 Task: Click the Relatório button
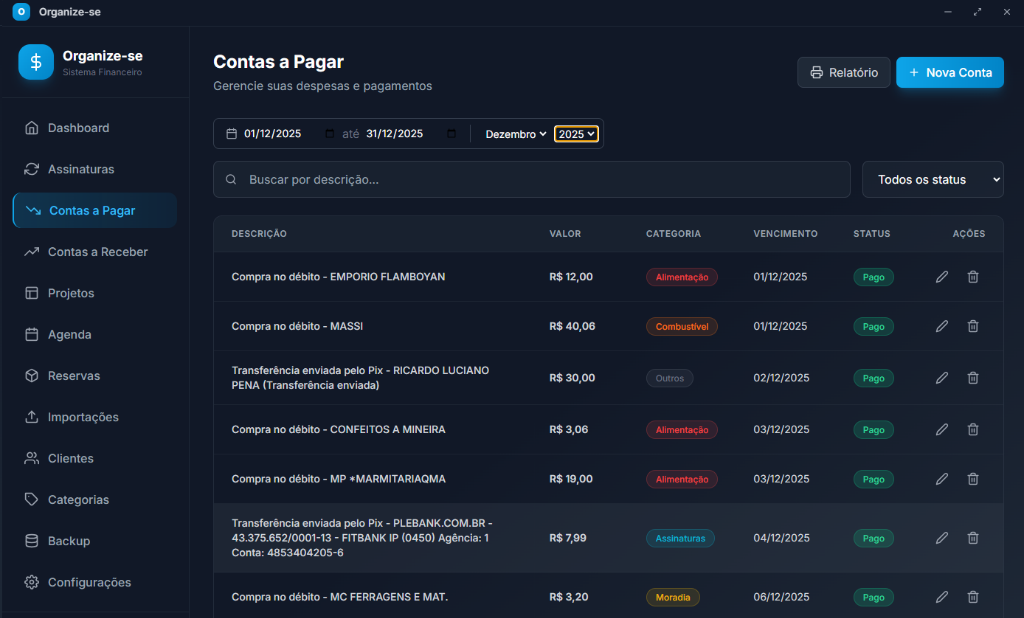[843, 72]
